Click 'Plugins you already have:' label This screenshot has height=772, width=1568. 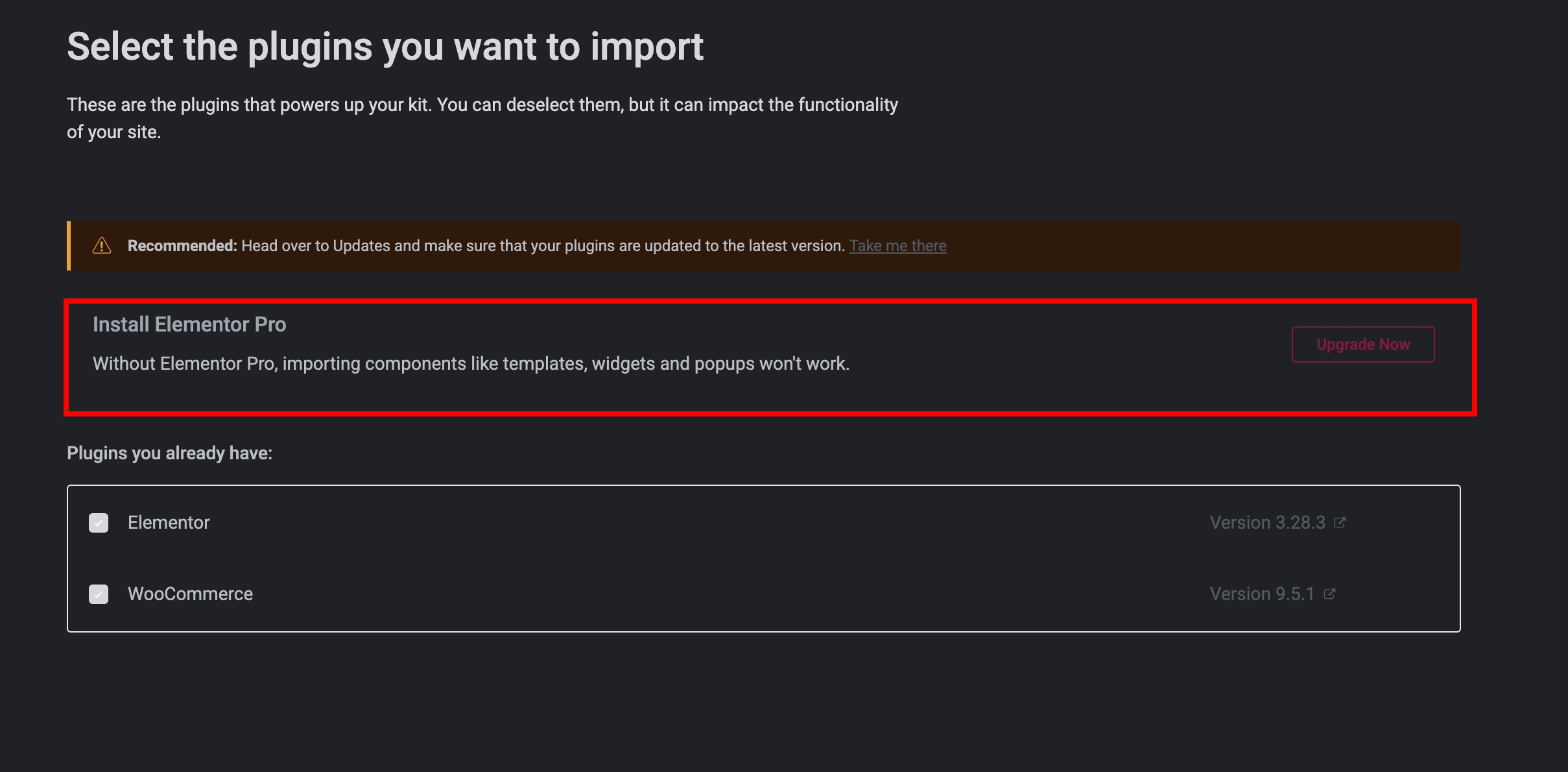coord(169,453)
